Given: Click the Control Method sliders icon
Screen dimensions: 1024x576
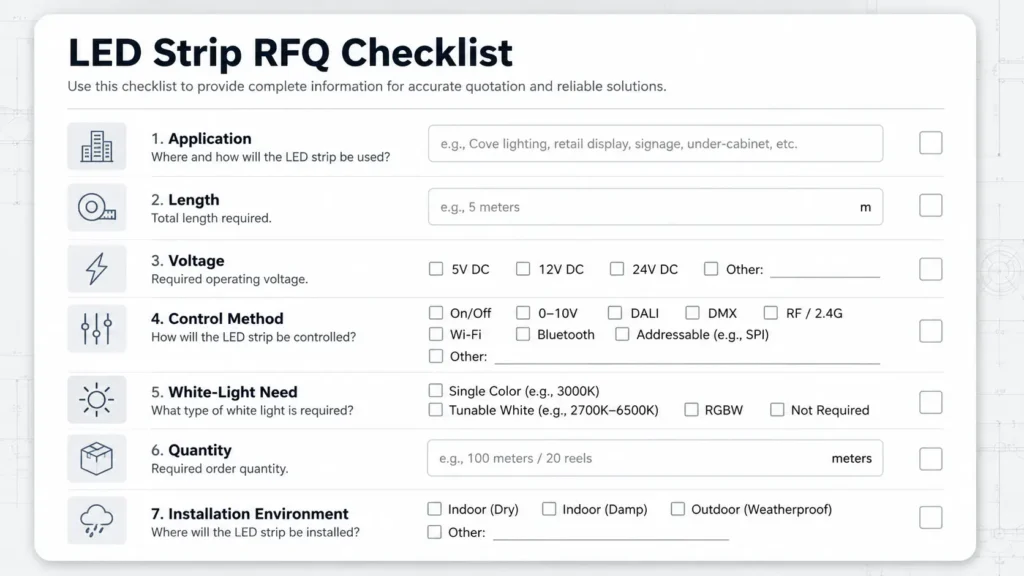Looking at the screenshot, I should 97,328.
